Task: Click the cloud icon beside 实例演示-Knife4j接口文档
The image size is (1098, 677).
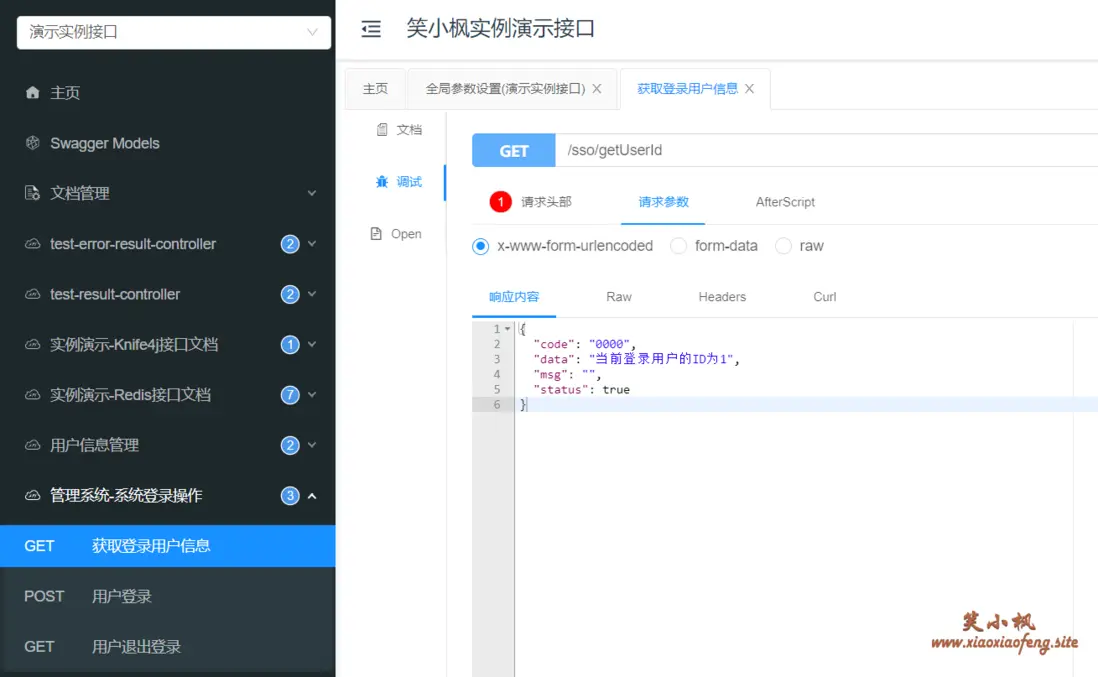Action: pos(32,344)
